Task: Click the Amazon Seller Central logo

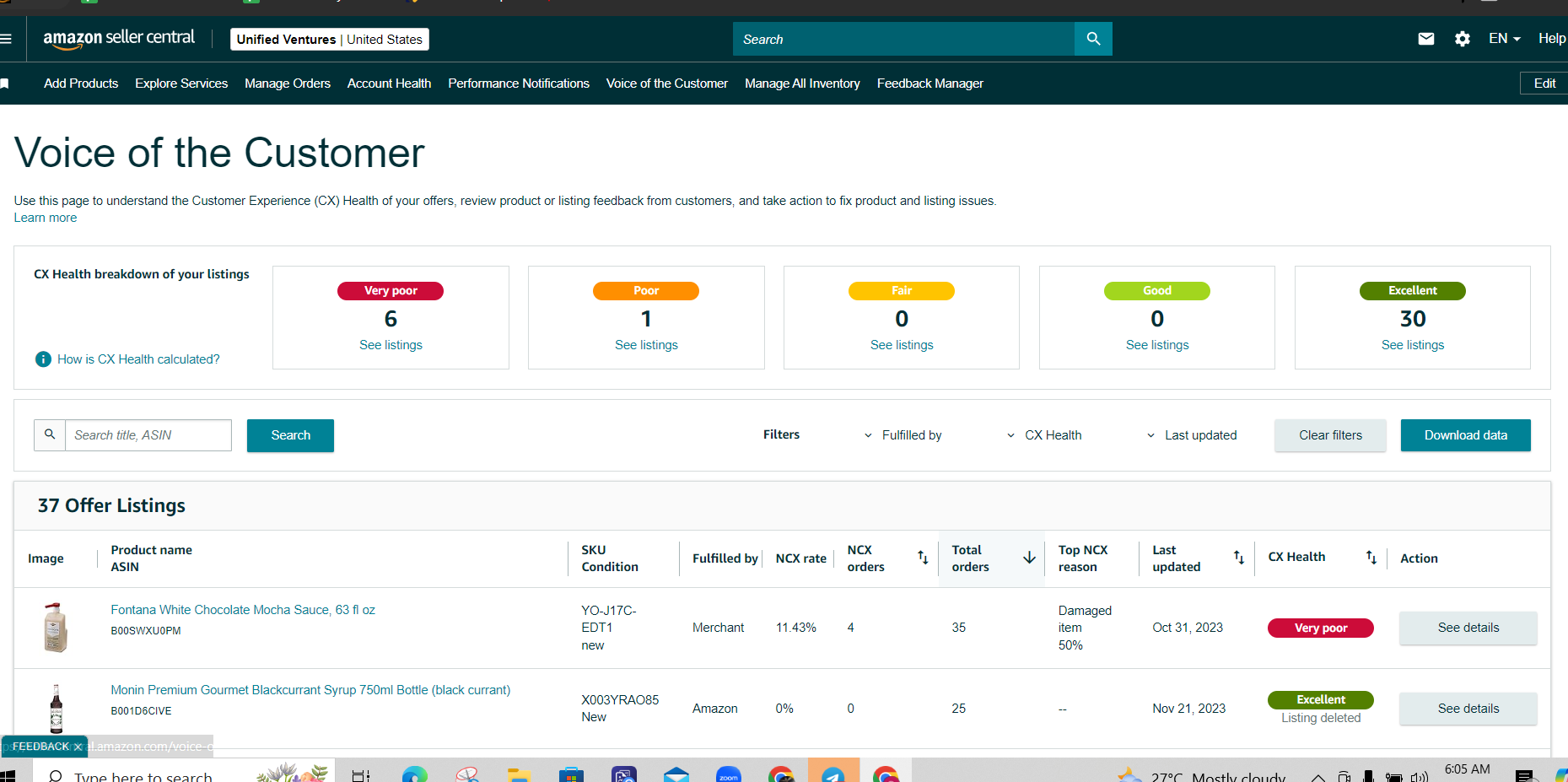Action: click(119, 39)
